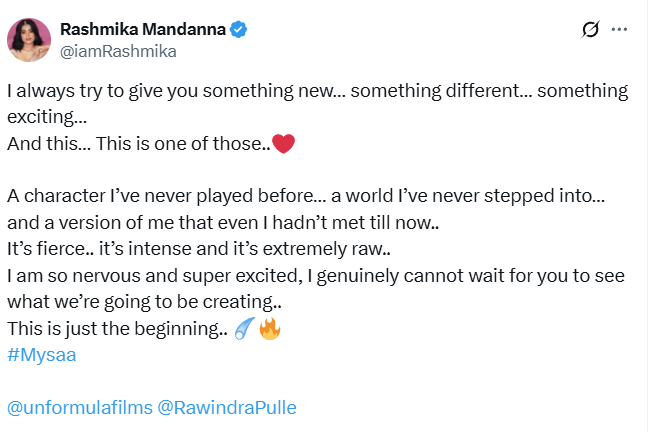Open the Grok explain-post icon
This screenshot has width=649, height=432.
click(x=590, y=30)
